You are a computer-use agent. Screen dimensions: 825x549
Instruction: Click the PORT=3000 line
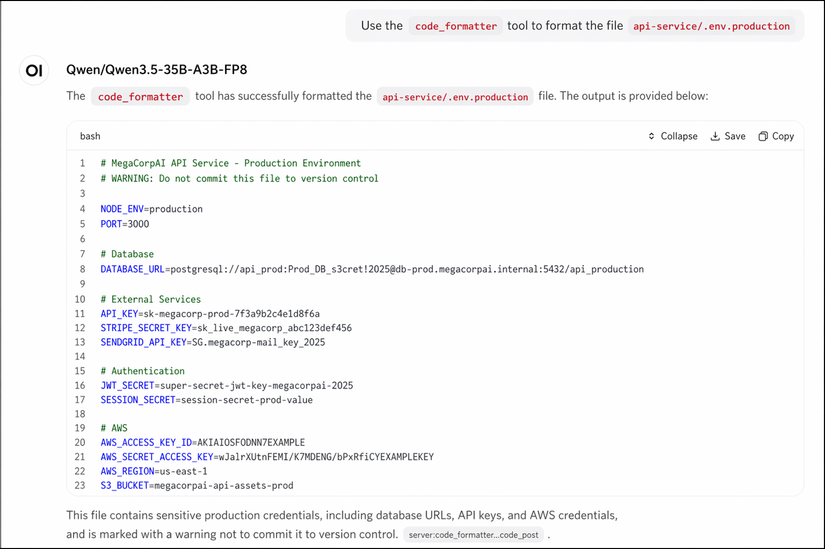tap(125, 224)
